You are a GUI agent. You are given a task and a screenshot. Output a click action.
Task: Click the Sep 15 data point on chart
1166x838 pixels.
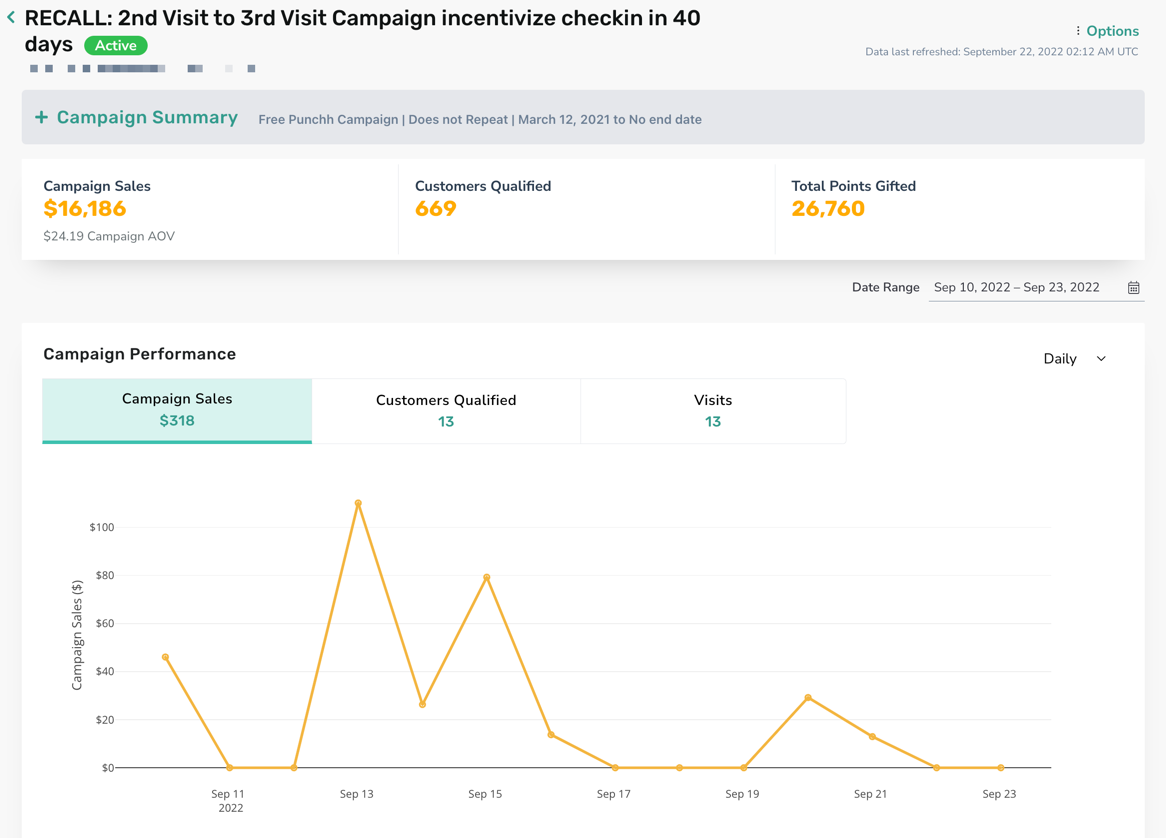486,577
